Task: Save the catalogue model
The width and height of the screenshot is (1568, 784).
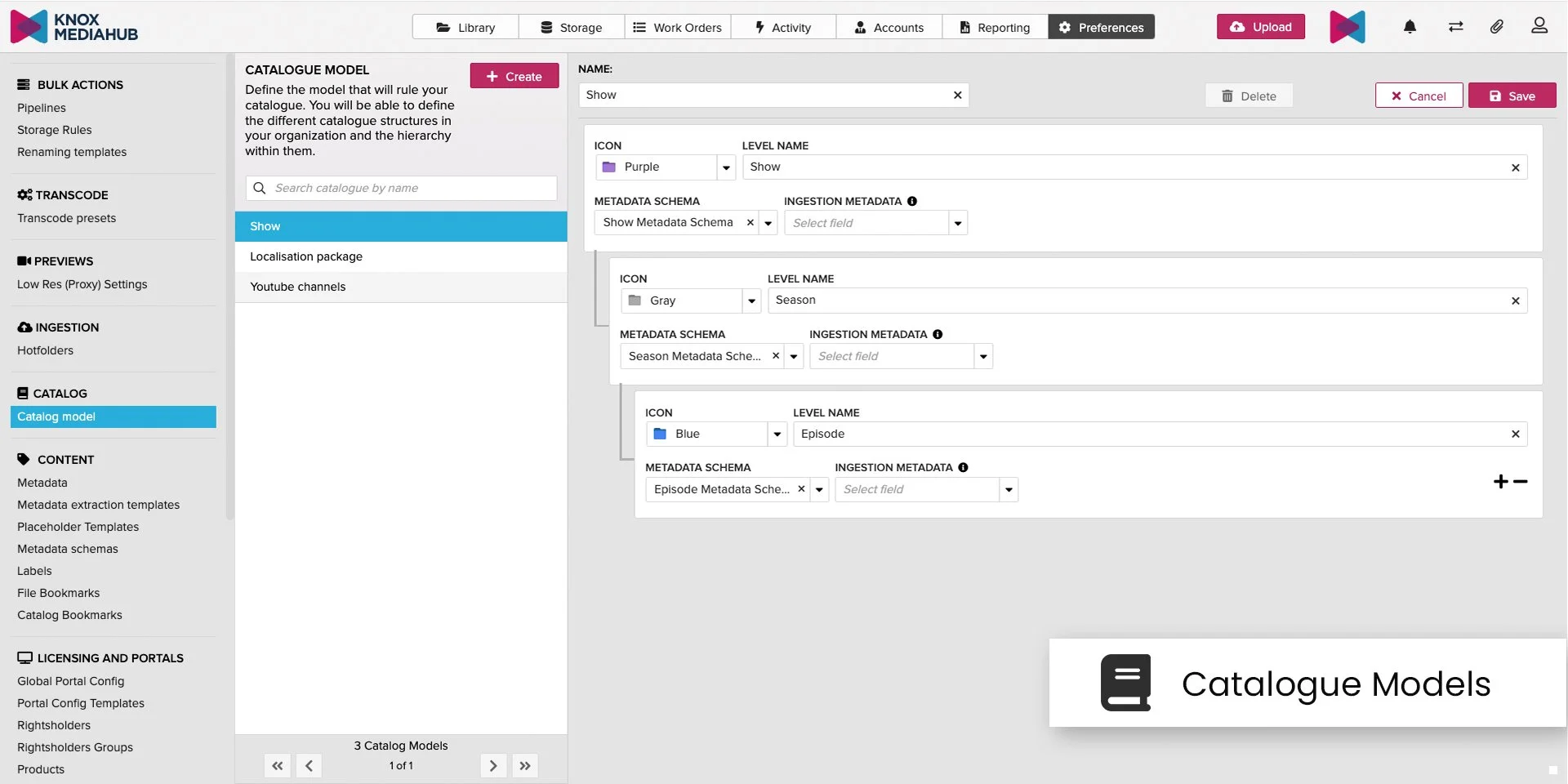Action: pyautogui.click(x=1512, y=95)
